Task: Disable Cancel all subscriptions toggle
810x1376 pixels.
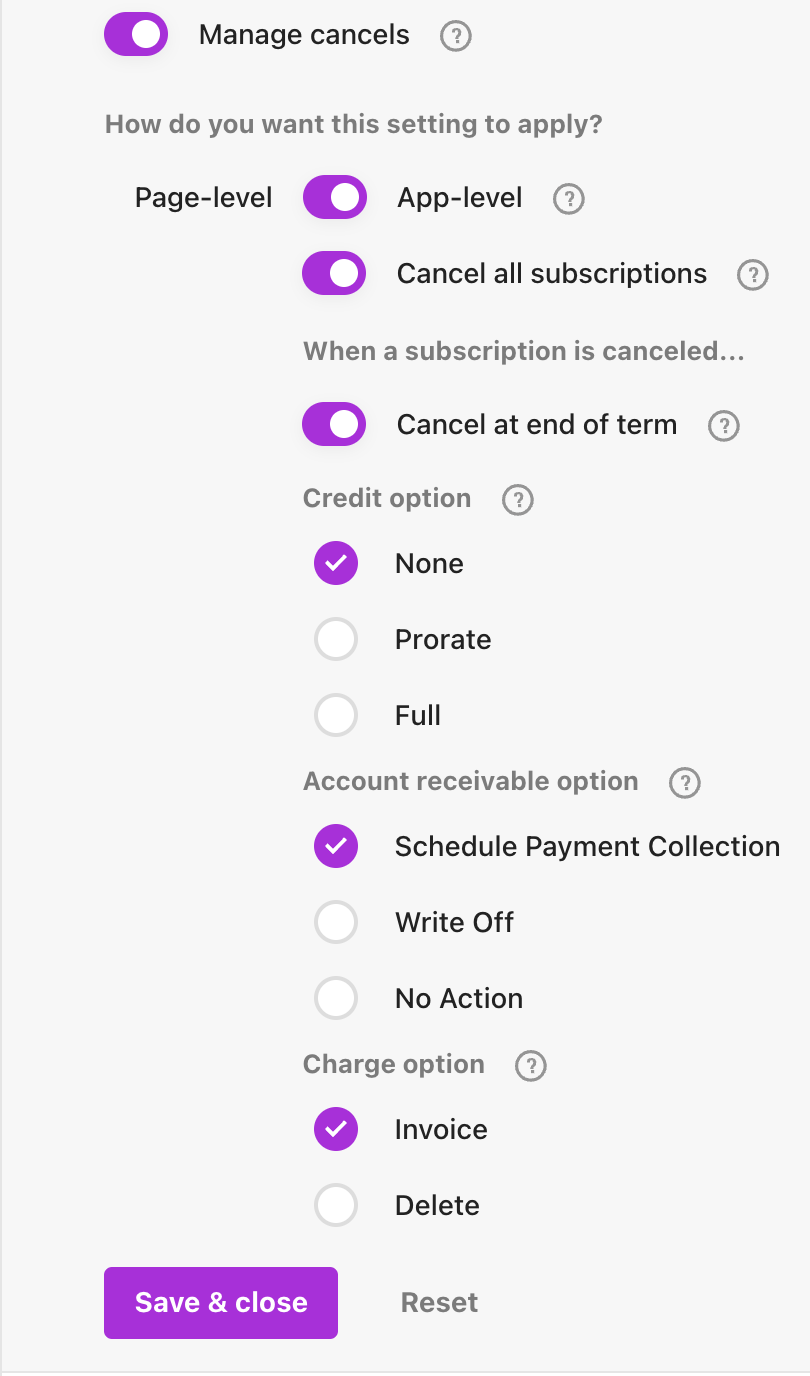Action: point(335,274)
